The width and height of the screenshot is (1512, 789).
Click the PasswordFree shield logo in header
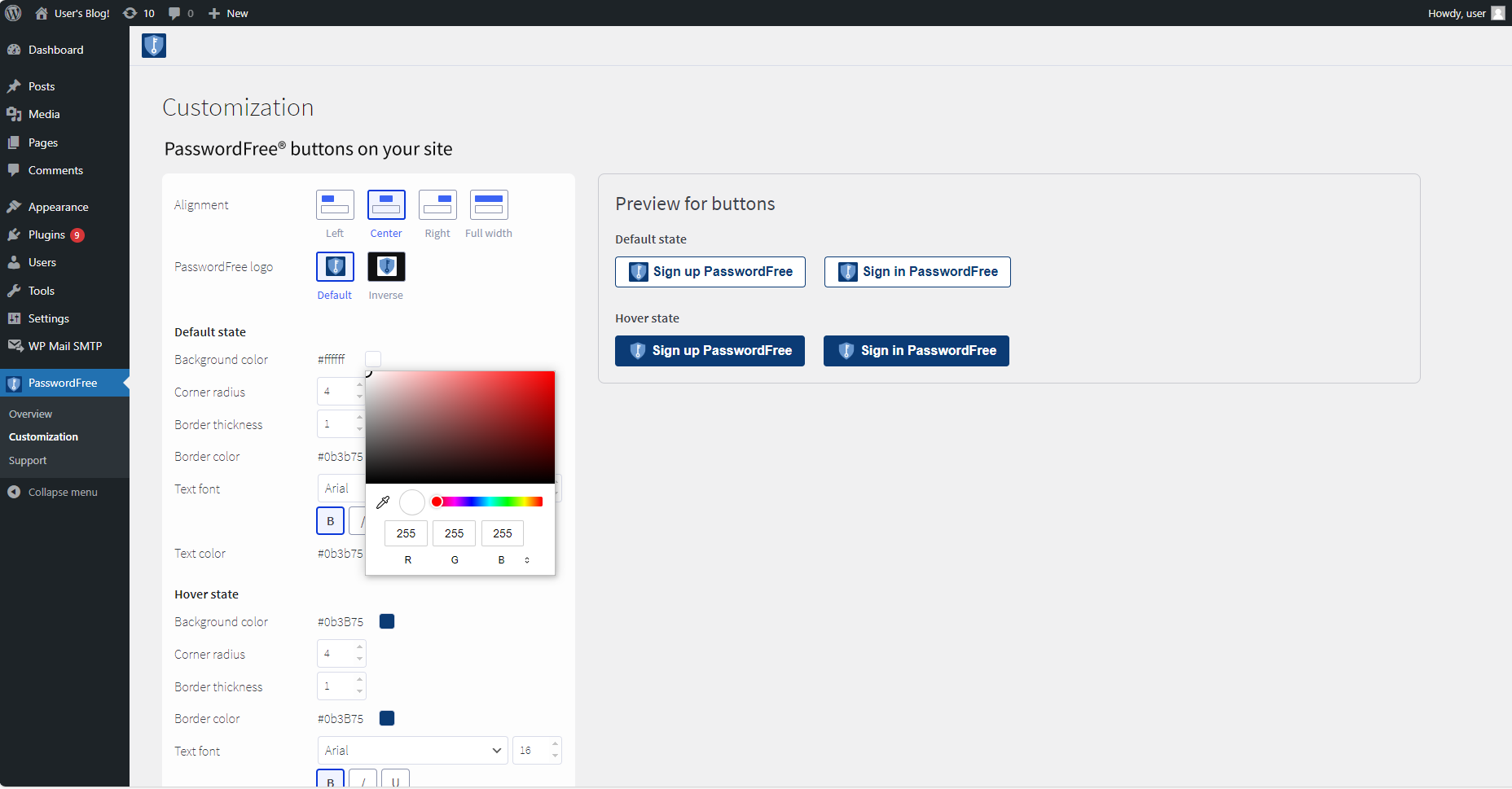pos(154,46)
